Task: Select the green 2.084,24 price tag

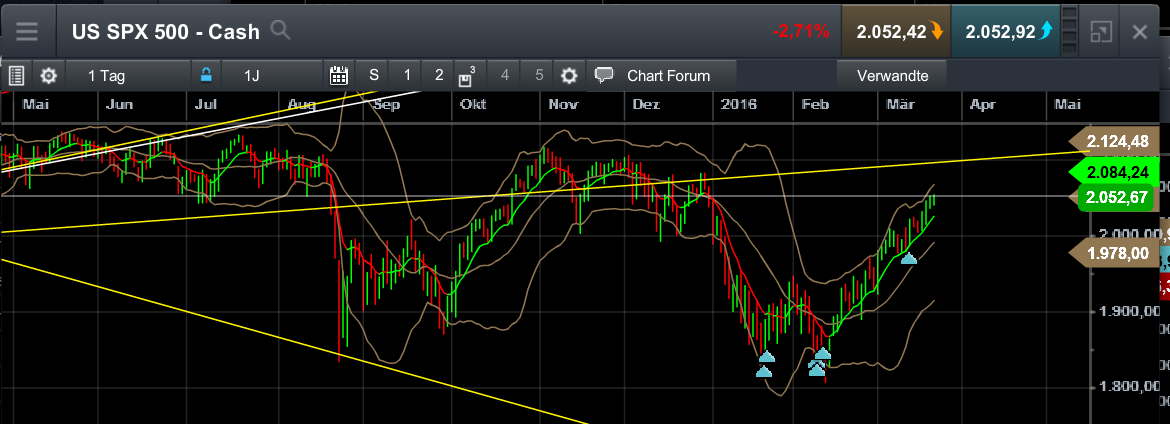Action: (1113, 172)
